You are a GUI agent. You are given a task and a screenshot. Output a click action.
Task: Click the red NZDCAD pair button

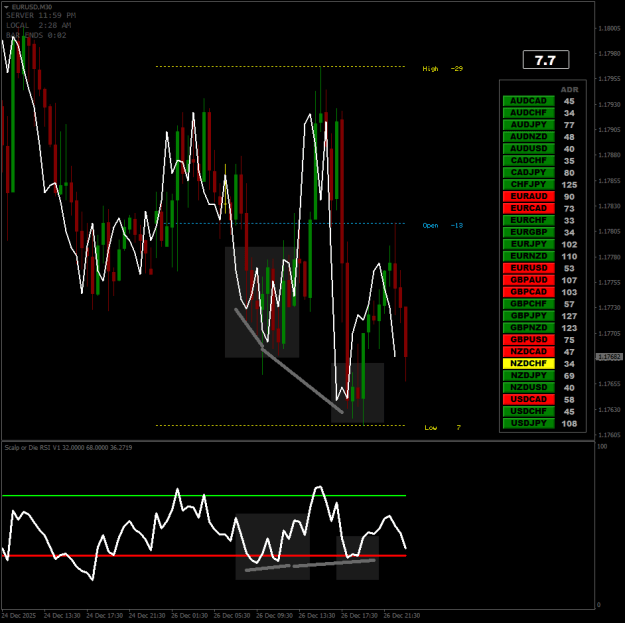point(529,352)
